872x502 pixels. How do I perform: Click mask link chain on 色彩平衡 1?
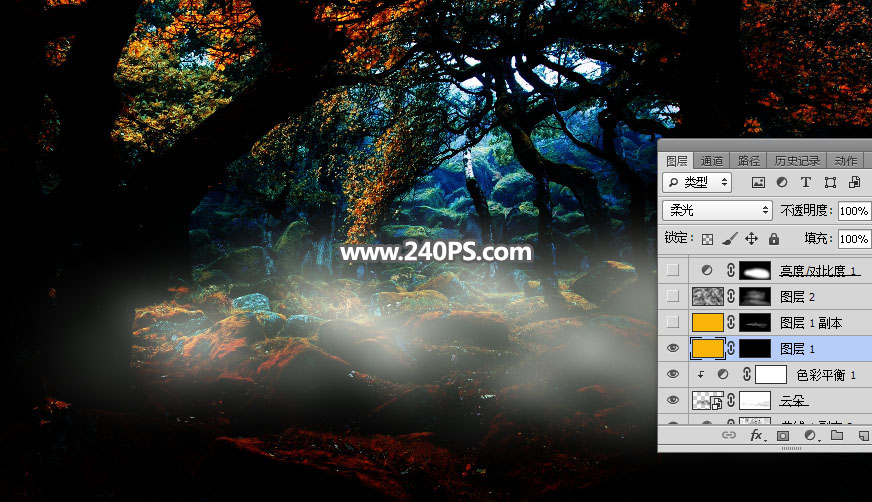click(747, 375)
